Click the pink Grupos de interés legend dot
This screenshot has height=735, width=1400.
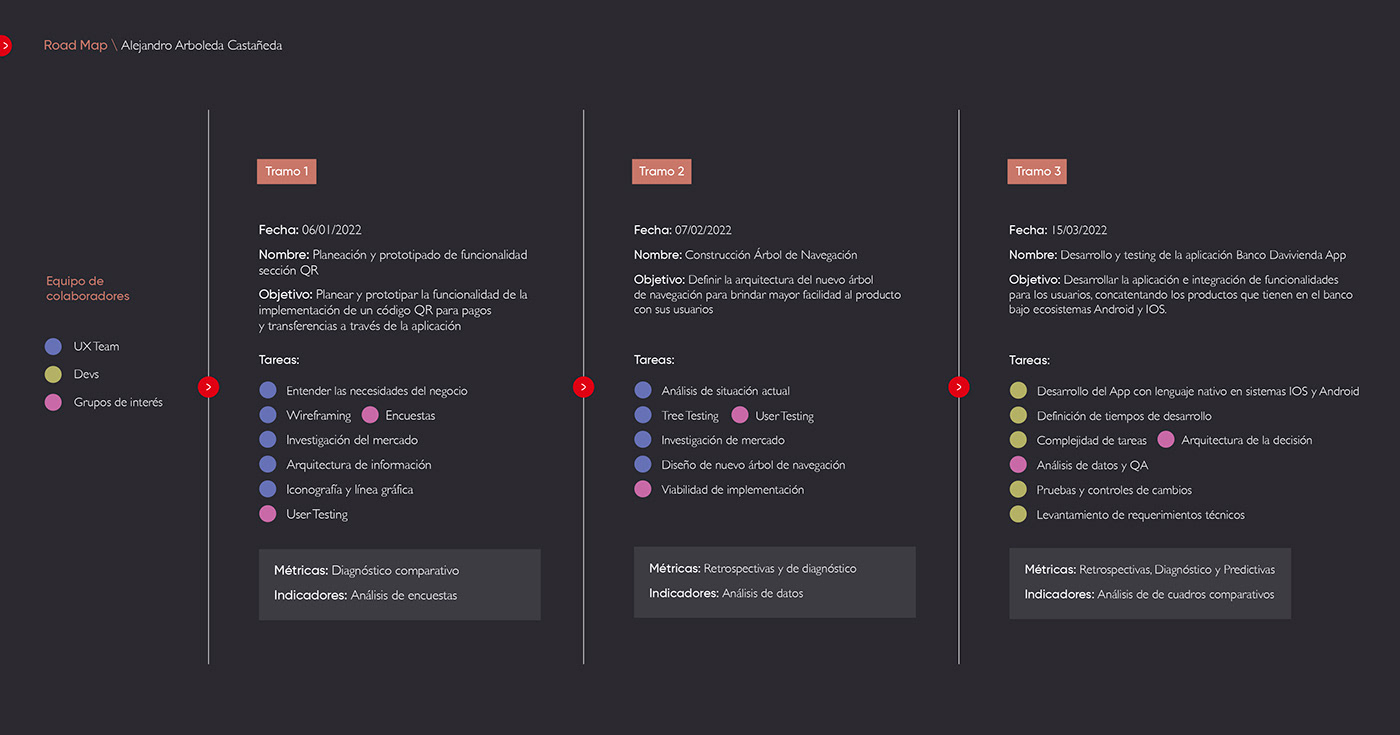click(54, 403)
